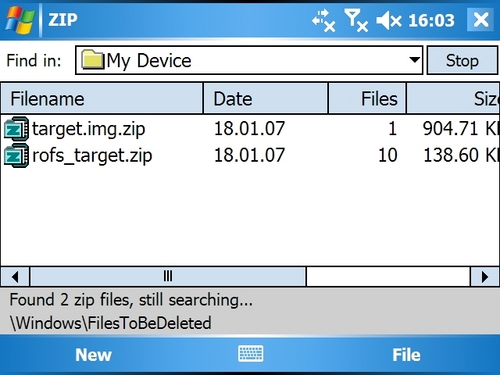This screenshot has width=500, height=375.
Task: Click the yellow folder icon in Find in
Action: pos(93,60)
